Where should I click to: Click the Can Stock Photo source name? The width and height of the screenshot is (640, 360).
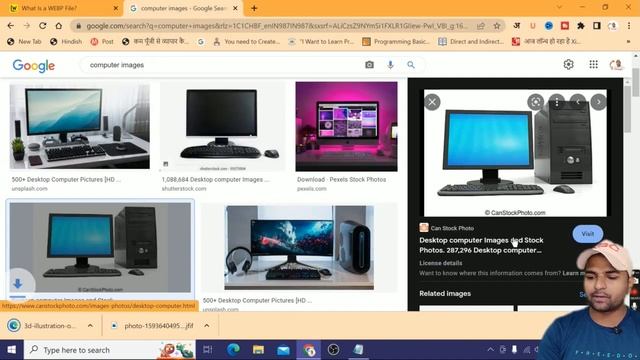click(452, 228)
